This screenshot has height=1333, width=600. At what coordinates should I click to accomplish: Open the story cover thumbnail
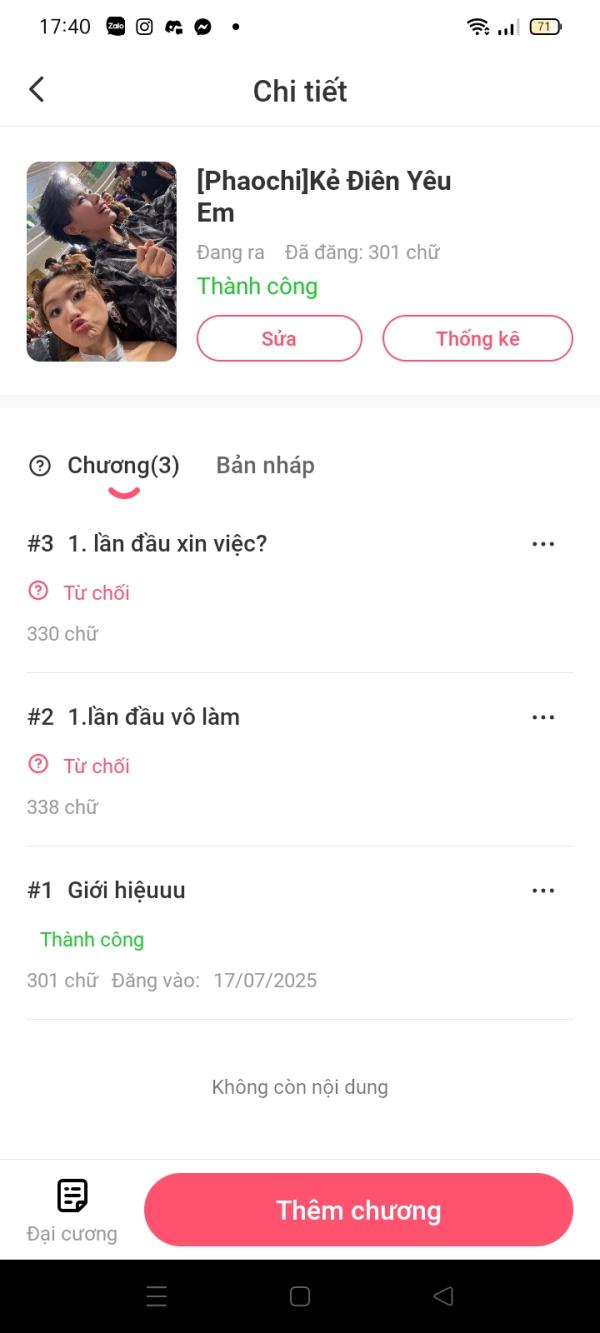[x=101, y=261]
